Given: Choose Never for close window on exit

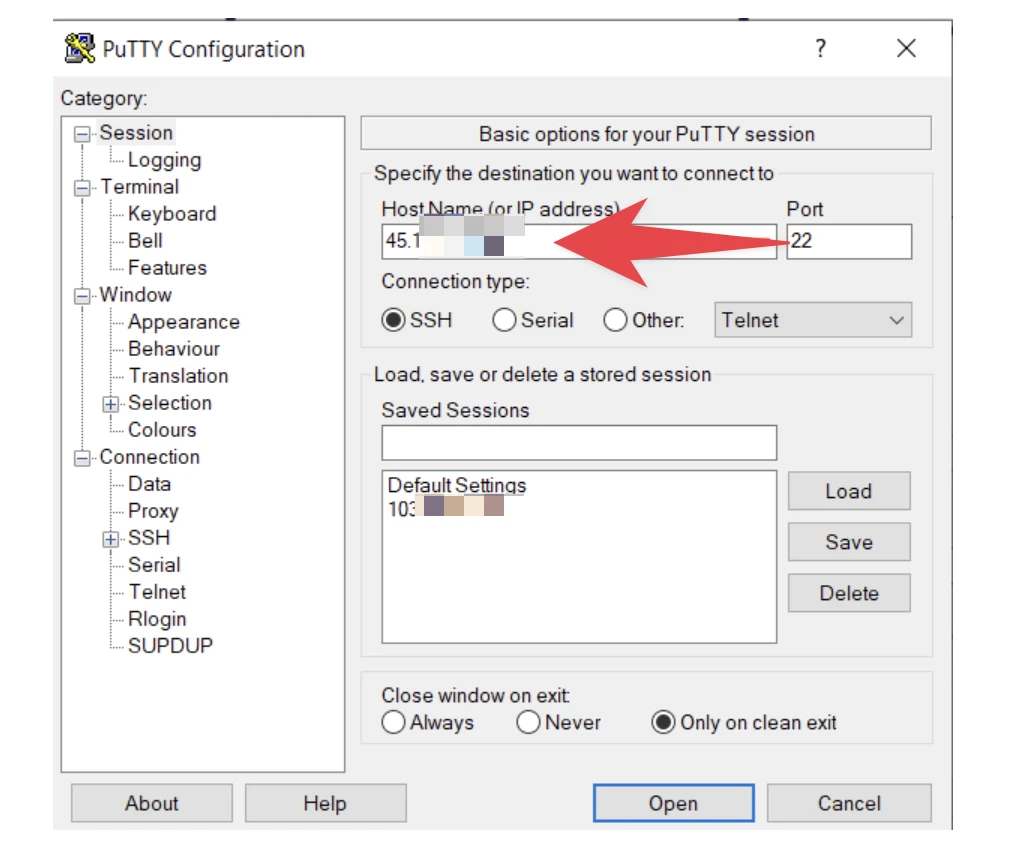Looking at the screenshot, I should pyautogui.click(x=528, y=722).
